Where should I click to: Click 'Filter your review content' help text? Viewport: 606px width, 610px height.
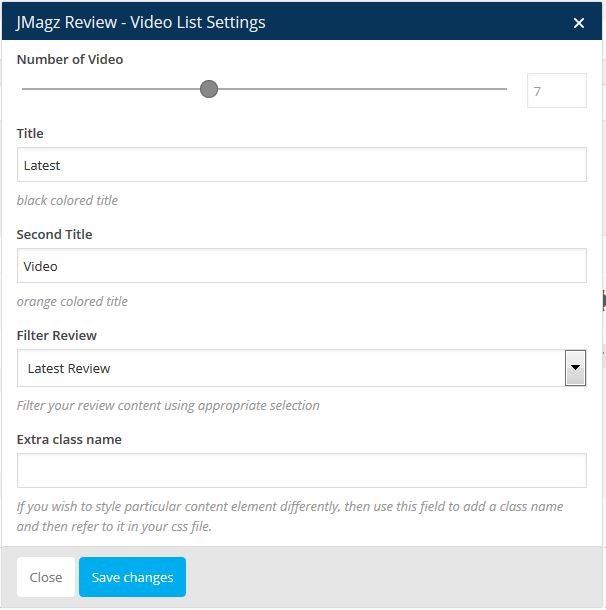point(168,406)
